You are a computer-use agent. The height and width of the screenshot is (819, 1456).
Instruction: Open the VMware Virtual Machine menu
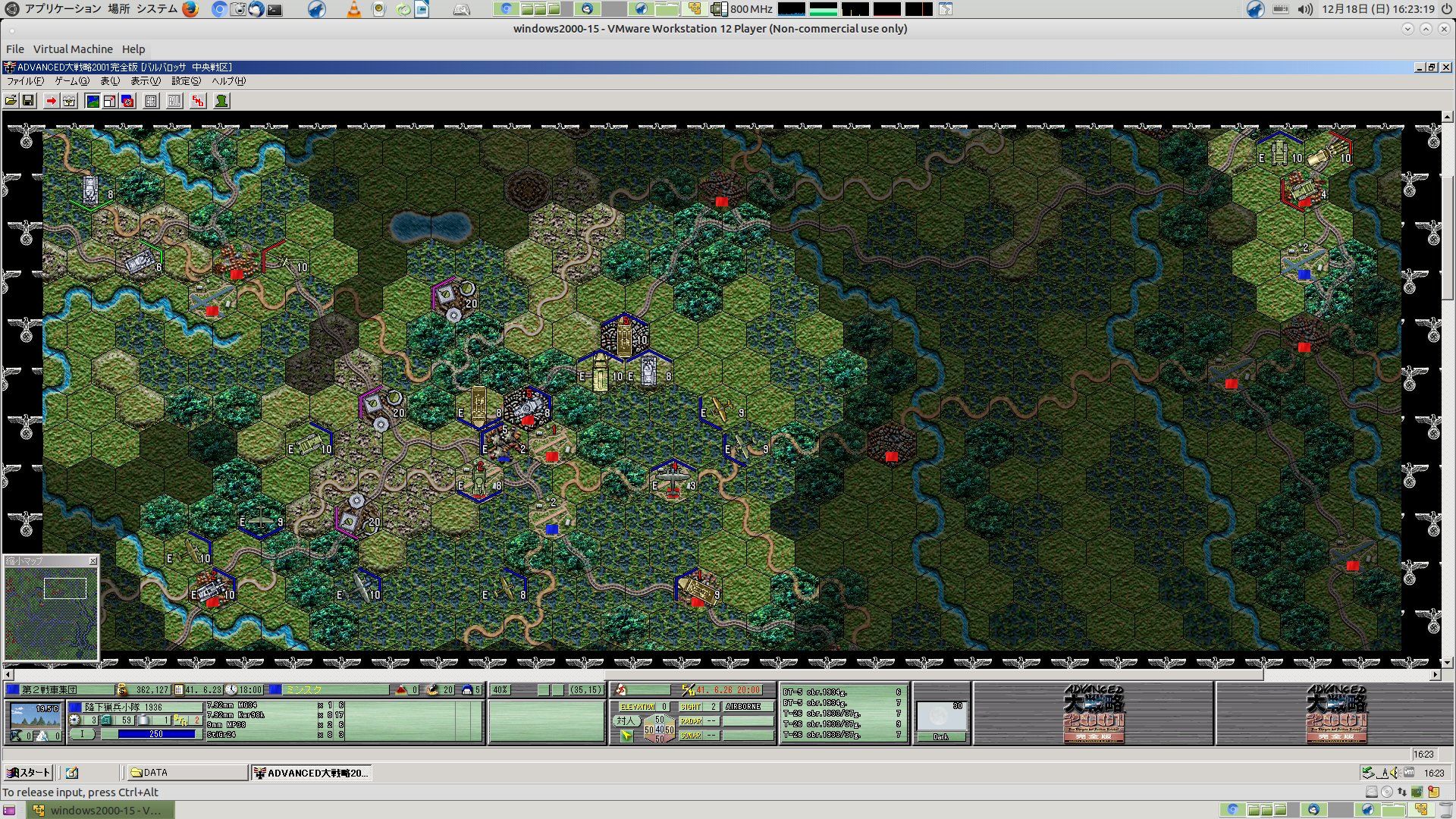point(73,49)
